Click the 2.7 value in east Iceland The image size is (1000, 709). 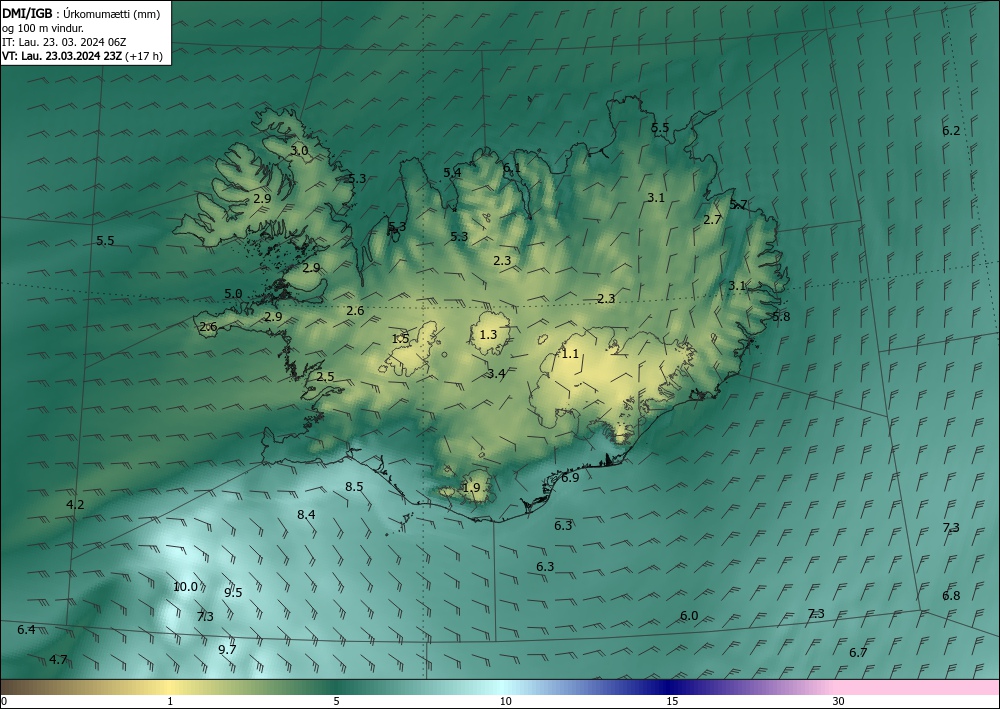click(x=712, y=220)
